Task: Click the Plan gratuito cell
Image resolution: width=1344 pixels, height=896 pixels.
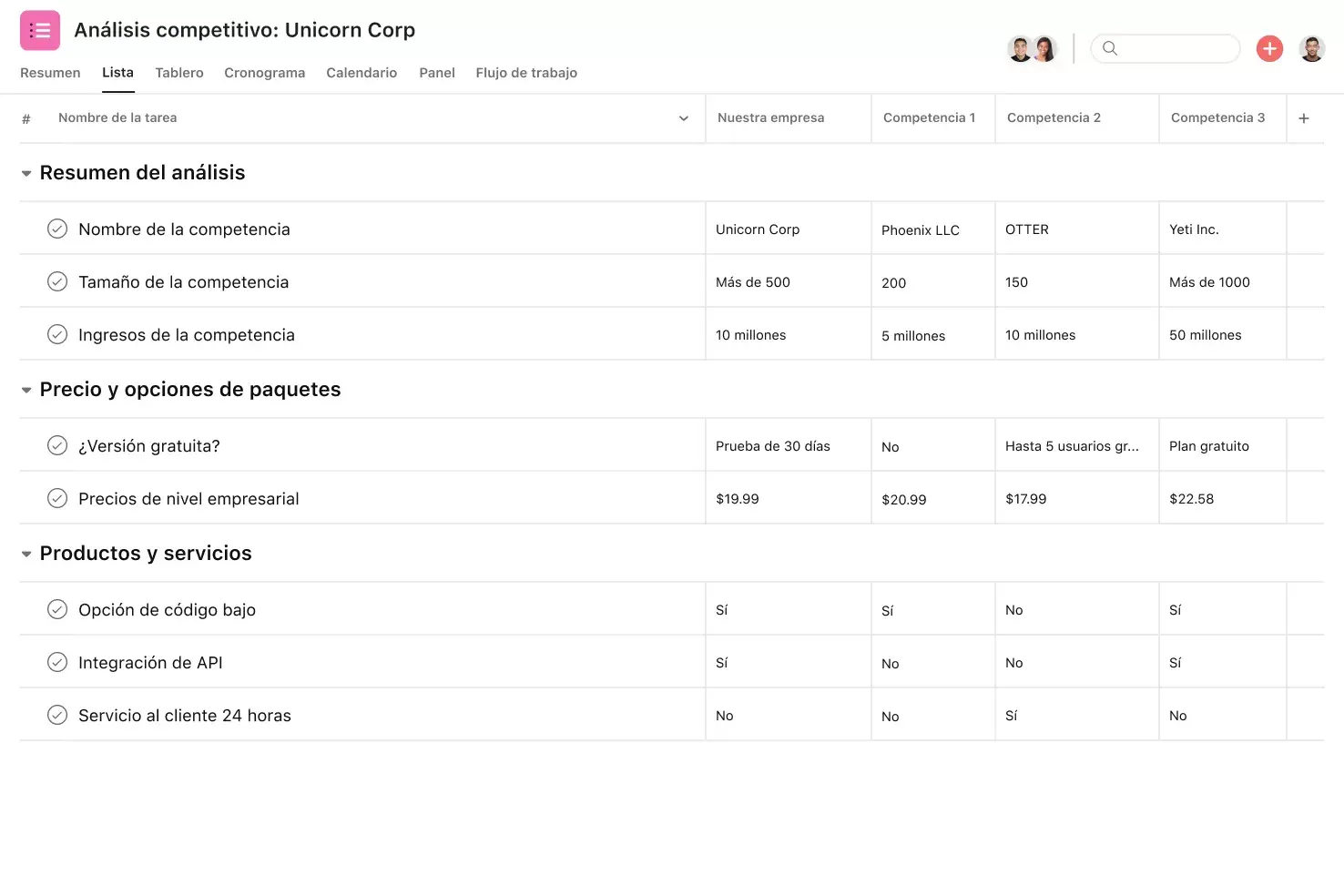Action: [x=1223, y=445]
